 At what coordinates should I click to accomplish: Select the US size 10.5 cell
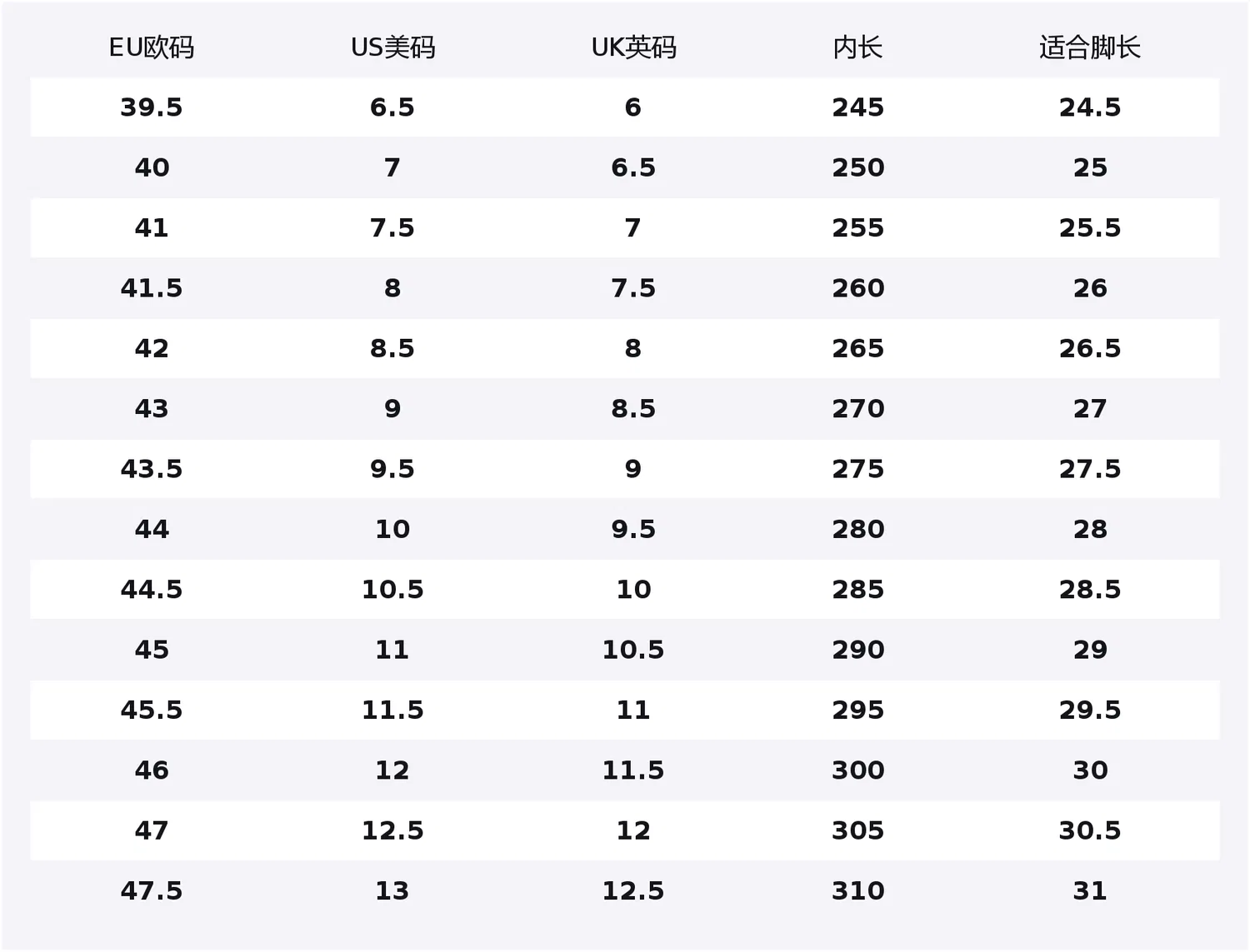pos(392,590)
